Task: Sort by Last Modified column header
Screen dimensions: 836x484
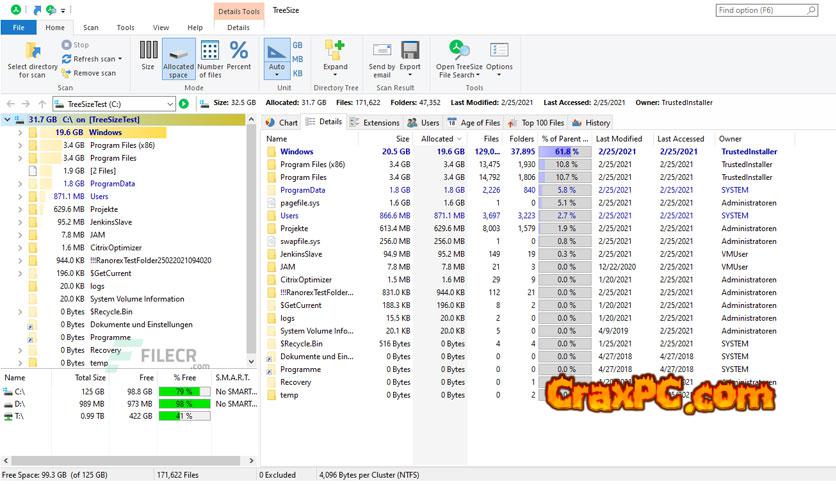Action: coord(619,139)
